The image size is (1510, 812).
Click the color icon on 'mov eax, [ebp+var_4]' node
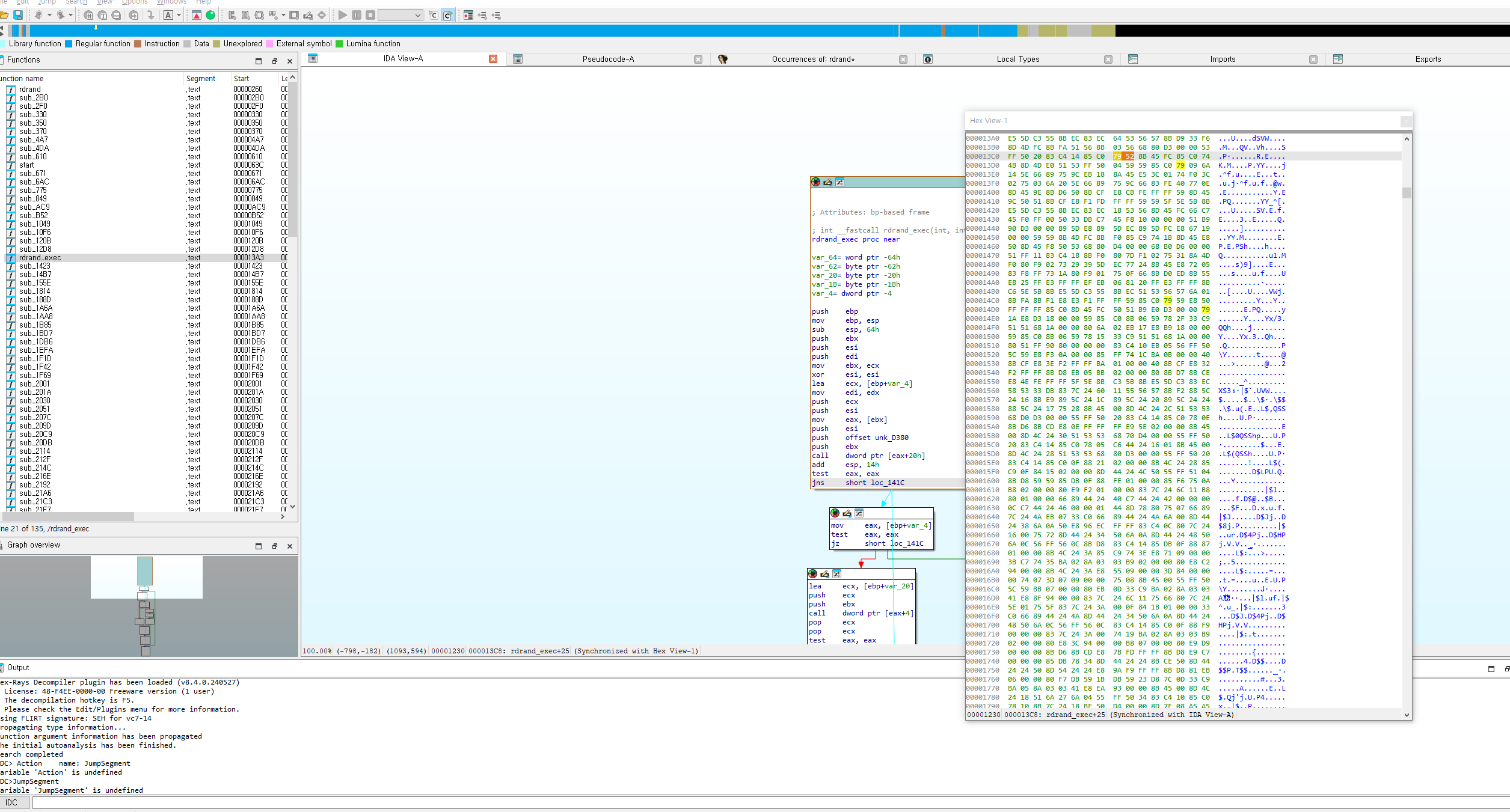(x=835, y=513)
